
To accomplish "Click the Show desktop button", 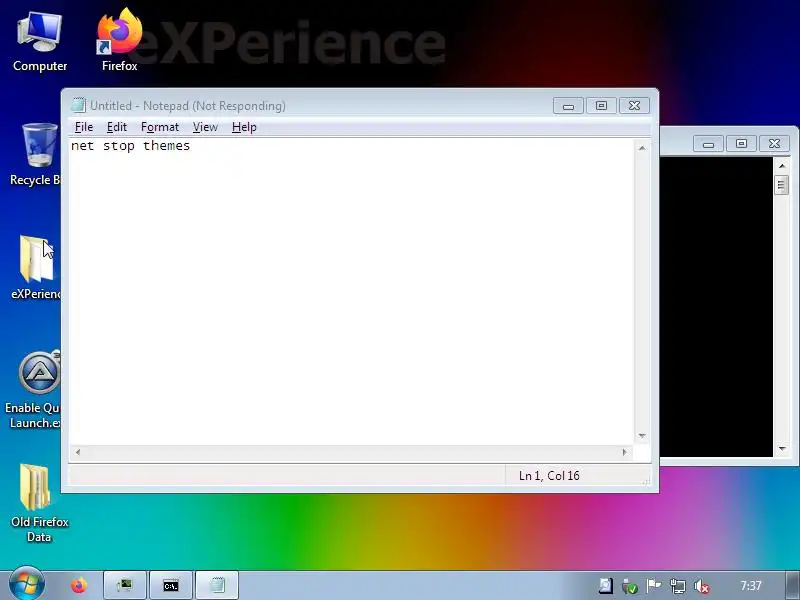I will coord(793,585).
